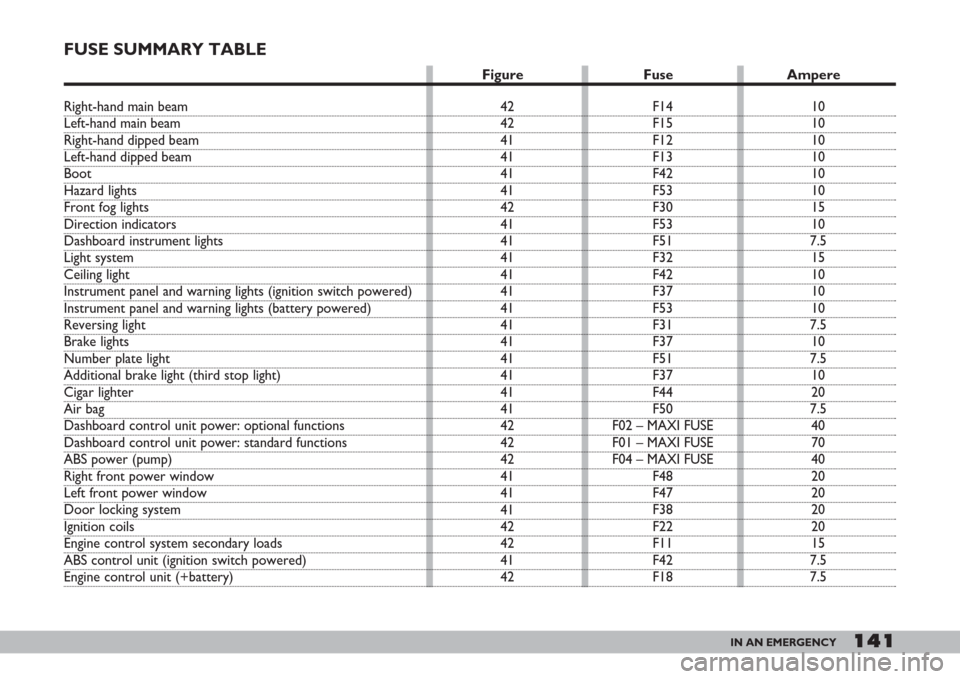Select the Figure column header
960x679 pixels.
tap(503, 75)
